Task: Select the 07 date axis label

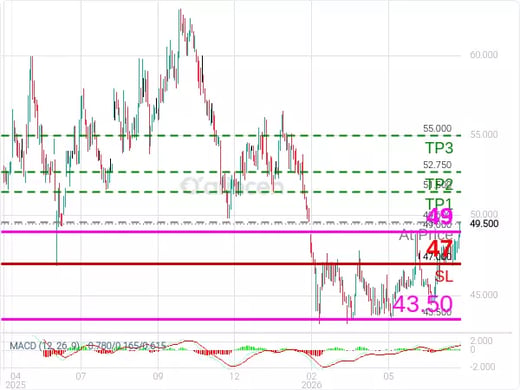Action: 81,377
